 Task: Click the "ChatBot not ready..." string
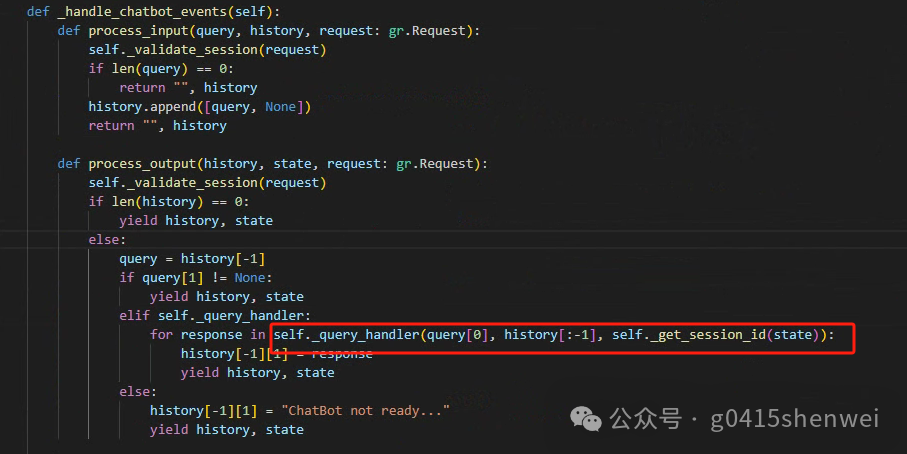pyautogui.click(x=365, y=411)
